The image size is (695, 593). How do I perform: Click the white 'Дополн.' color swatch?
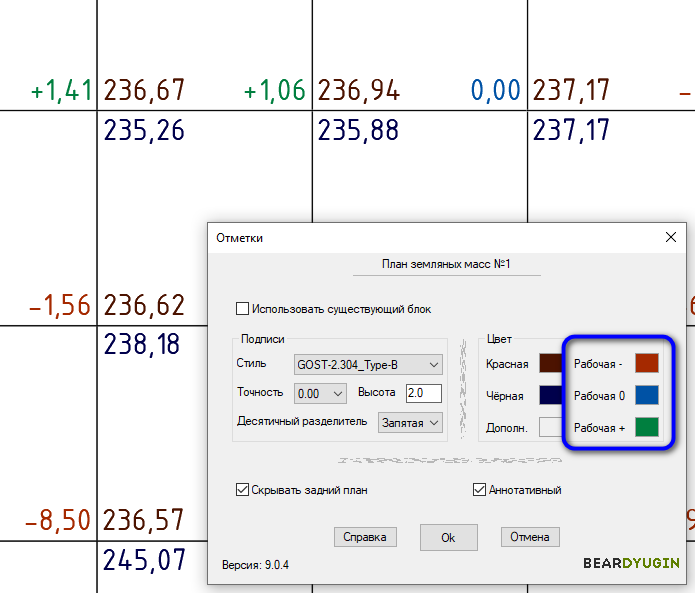click(550, 427)
